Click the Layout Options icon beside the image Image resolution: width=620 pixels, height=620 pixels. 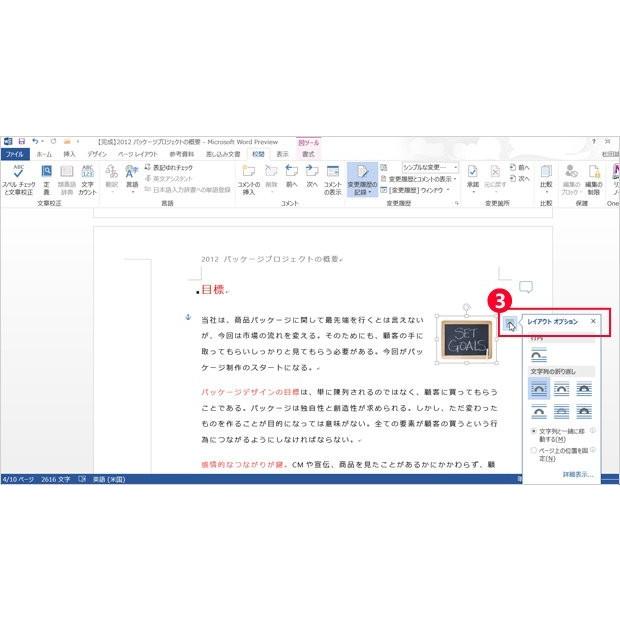coord(510,324)
